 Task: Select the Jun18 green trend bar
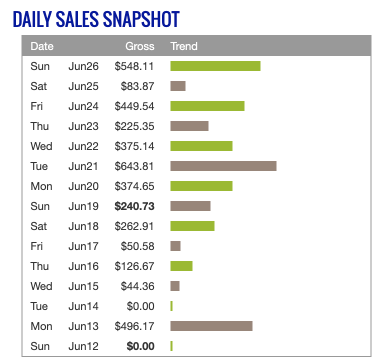tap(192, 226)
